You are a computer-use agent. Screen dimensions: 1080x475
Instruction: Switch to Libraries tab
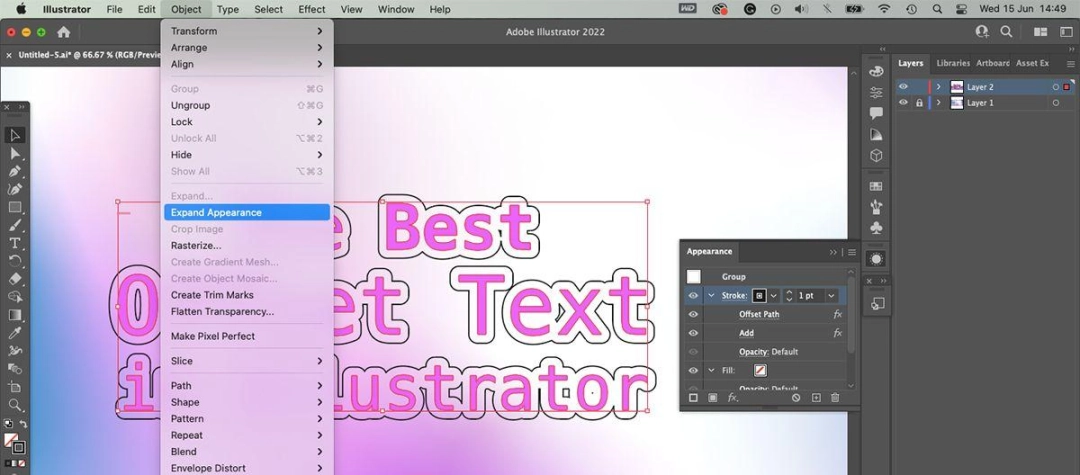(x=953, y=63)
